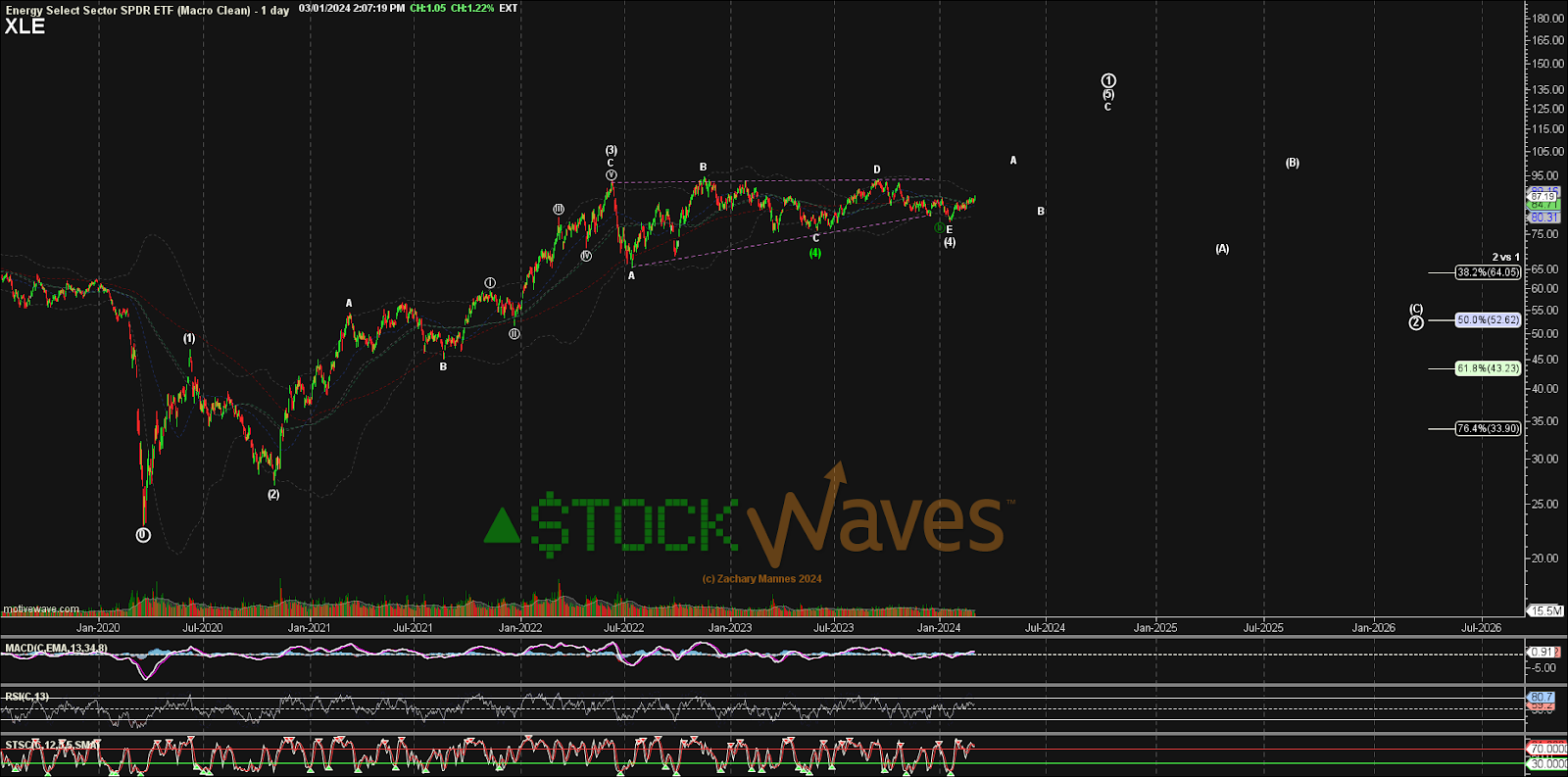Click the 0.91 MACD value tag
This screenshot has width=1568, height=777.
pos(1543,652)
